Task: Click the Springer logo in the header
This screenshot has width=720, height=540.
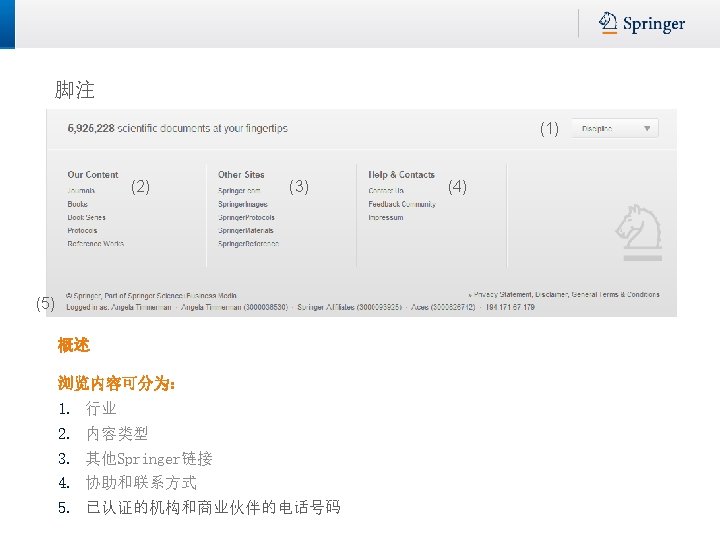Action: tap(641, 23)
